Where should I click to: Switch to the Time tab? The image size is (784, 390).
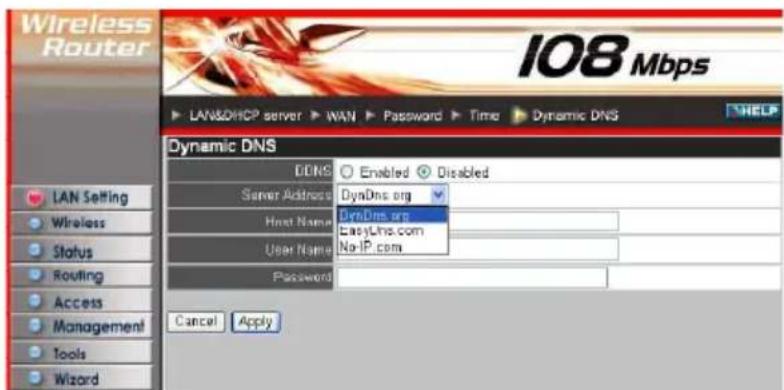click(484, 116)
